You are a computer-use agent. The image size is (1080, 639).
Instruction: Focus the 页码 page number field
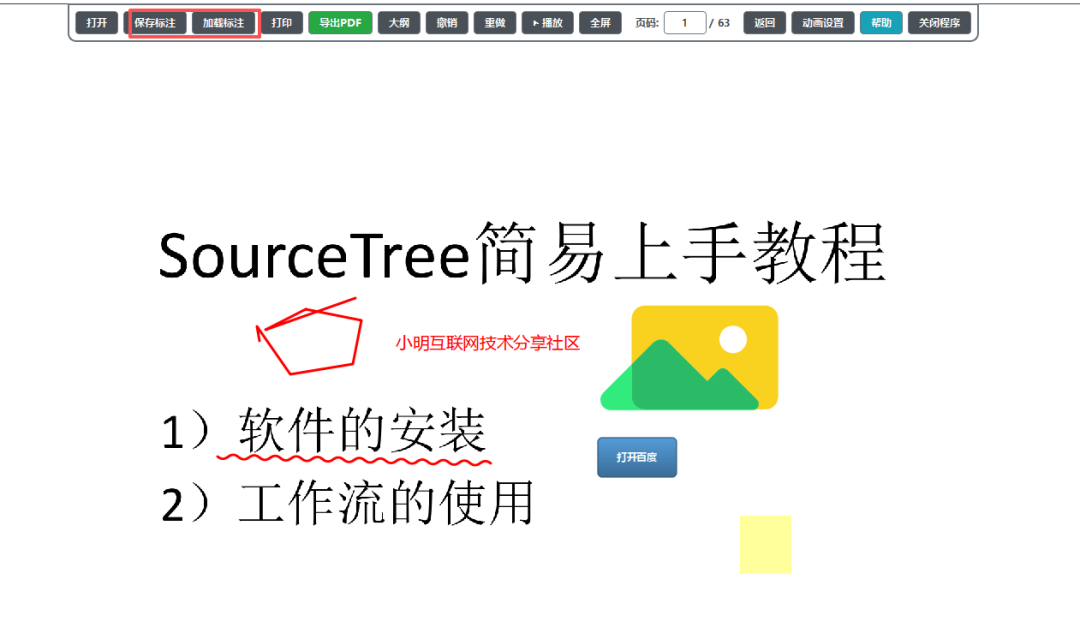685,23
